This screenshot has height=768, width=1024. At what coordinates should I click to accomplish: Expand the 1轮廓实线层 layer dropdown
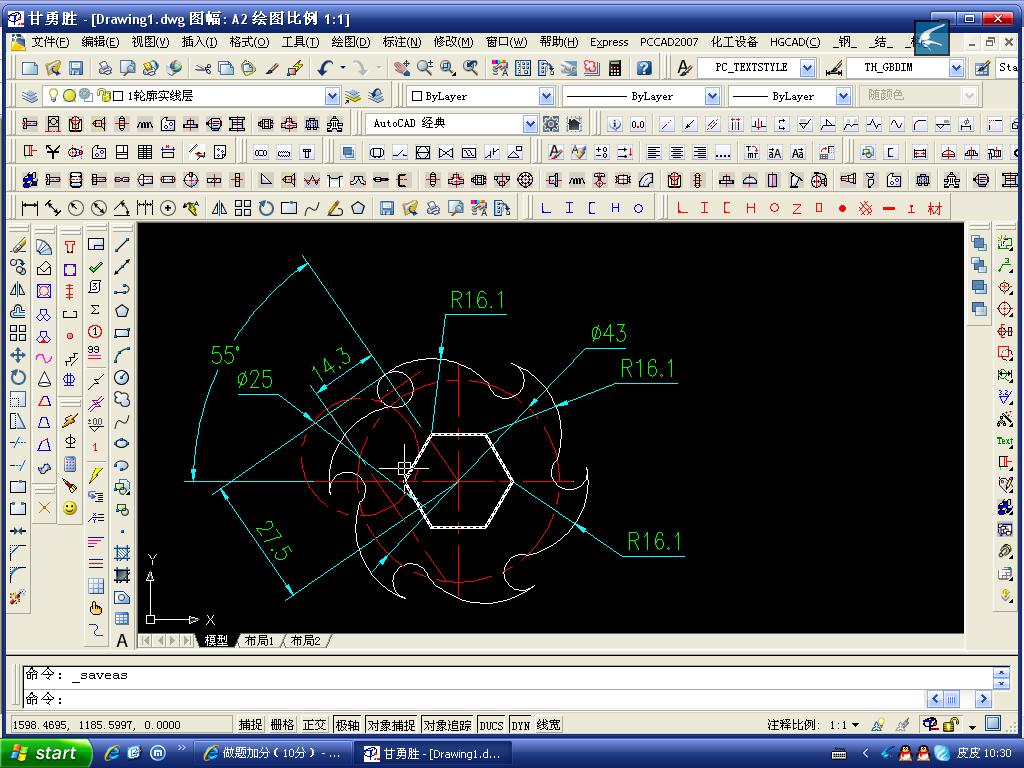click(332, 96)
